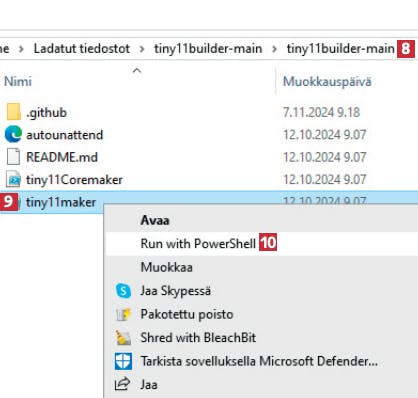Select the tiny11maker file name
Screen dimensions: 418x398
[x=61, y=202]
